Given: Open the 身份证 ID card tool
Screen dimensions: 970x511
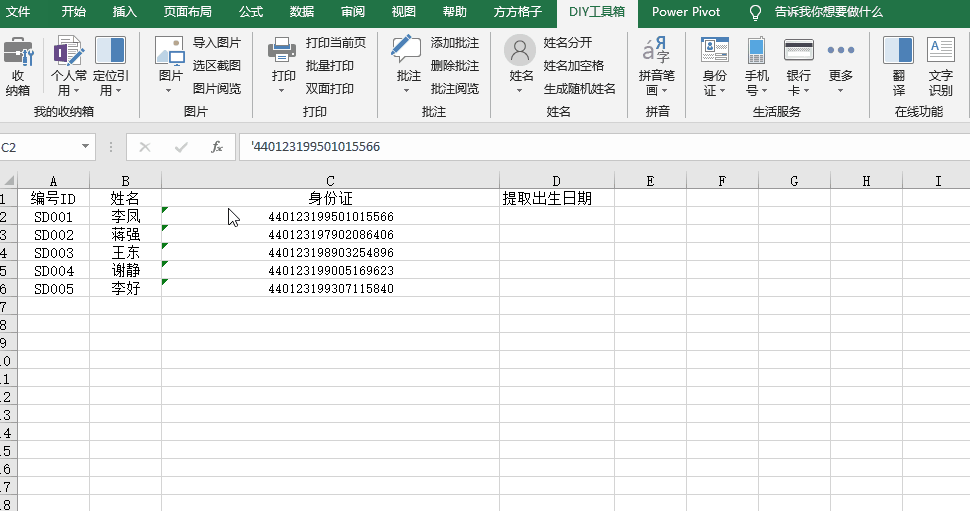Looking at the screenshot, I should 715,51.
